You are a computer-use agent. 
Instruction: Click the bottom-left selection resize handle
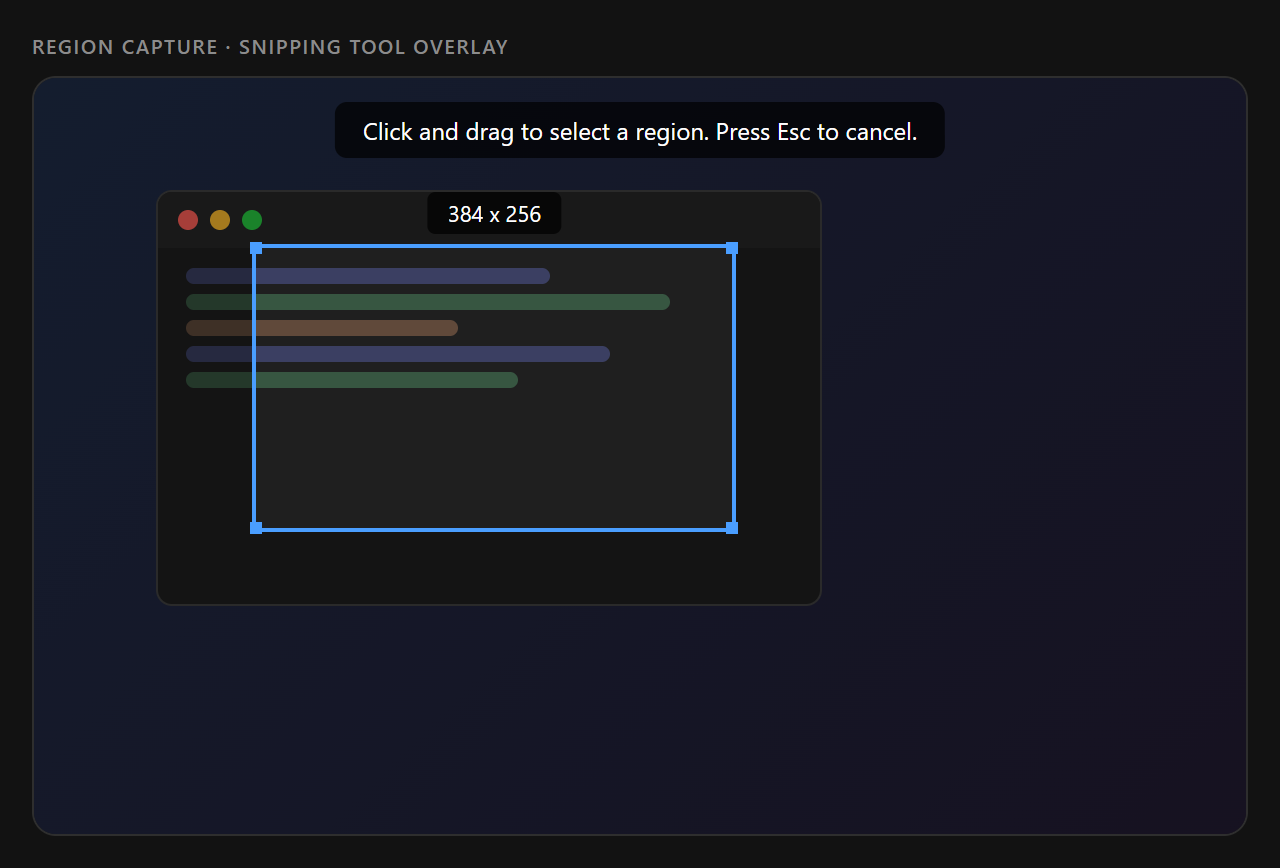tap(256, 528)
